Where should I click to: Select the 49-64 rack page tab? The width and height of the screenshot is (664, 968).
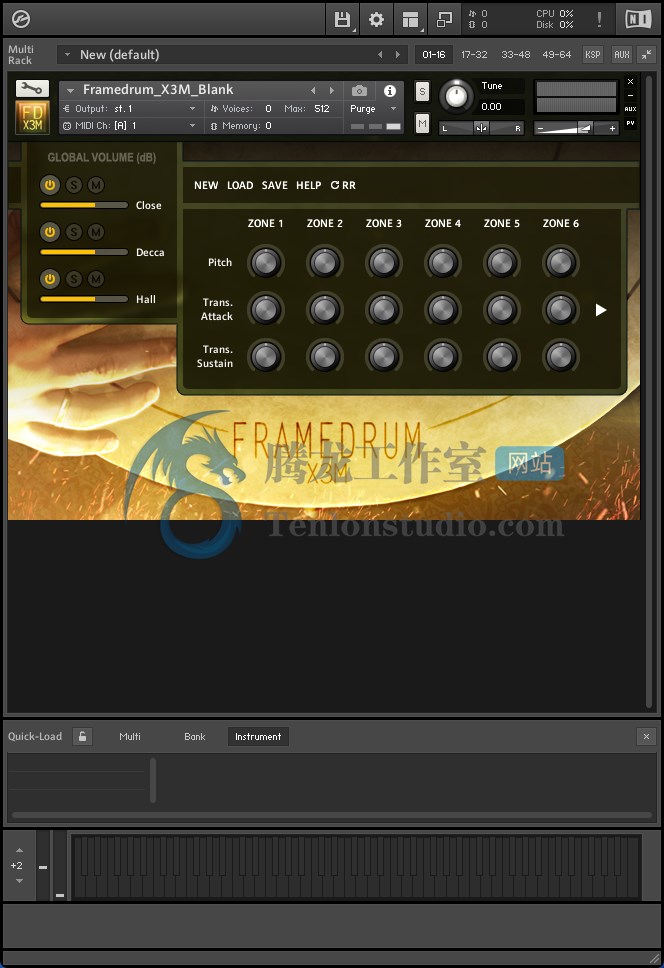[557, 54]
